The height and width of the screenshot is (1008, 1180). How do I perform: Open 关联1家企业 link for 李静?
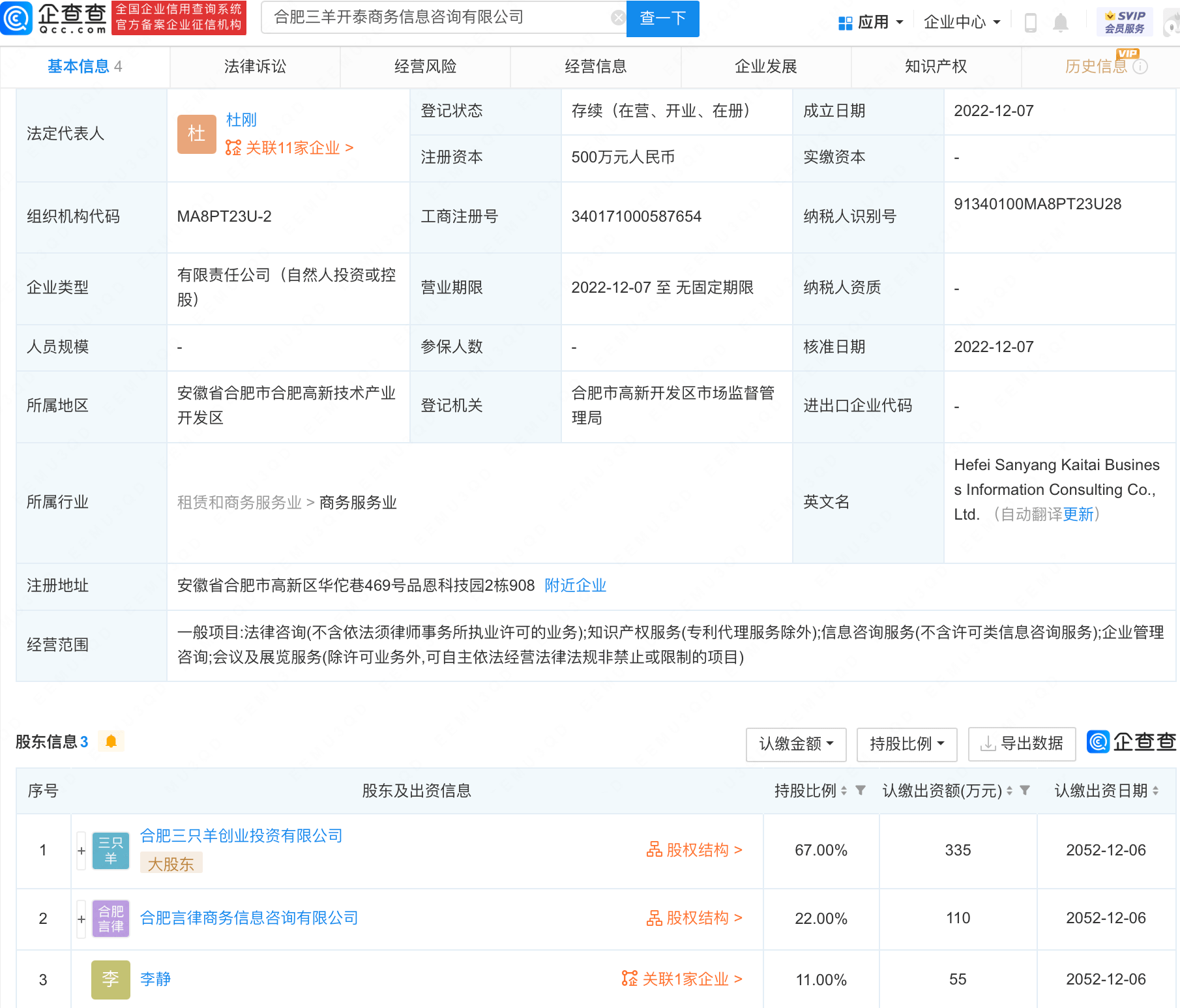[682, 979]
